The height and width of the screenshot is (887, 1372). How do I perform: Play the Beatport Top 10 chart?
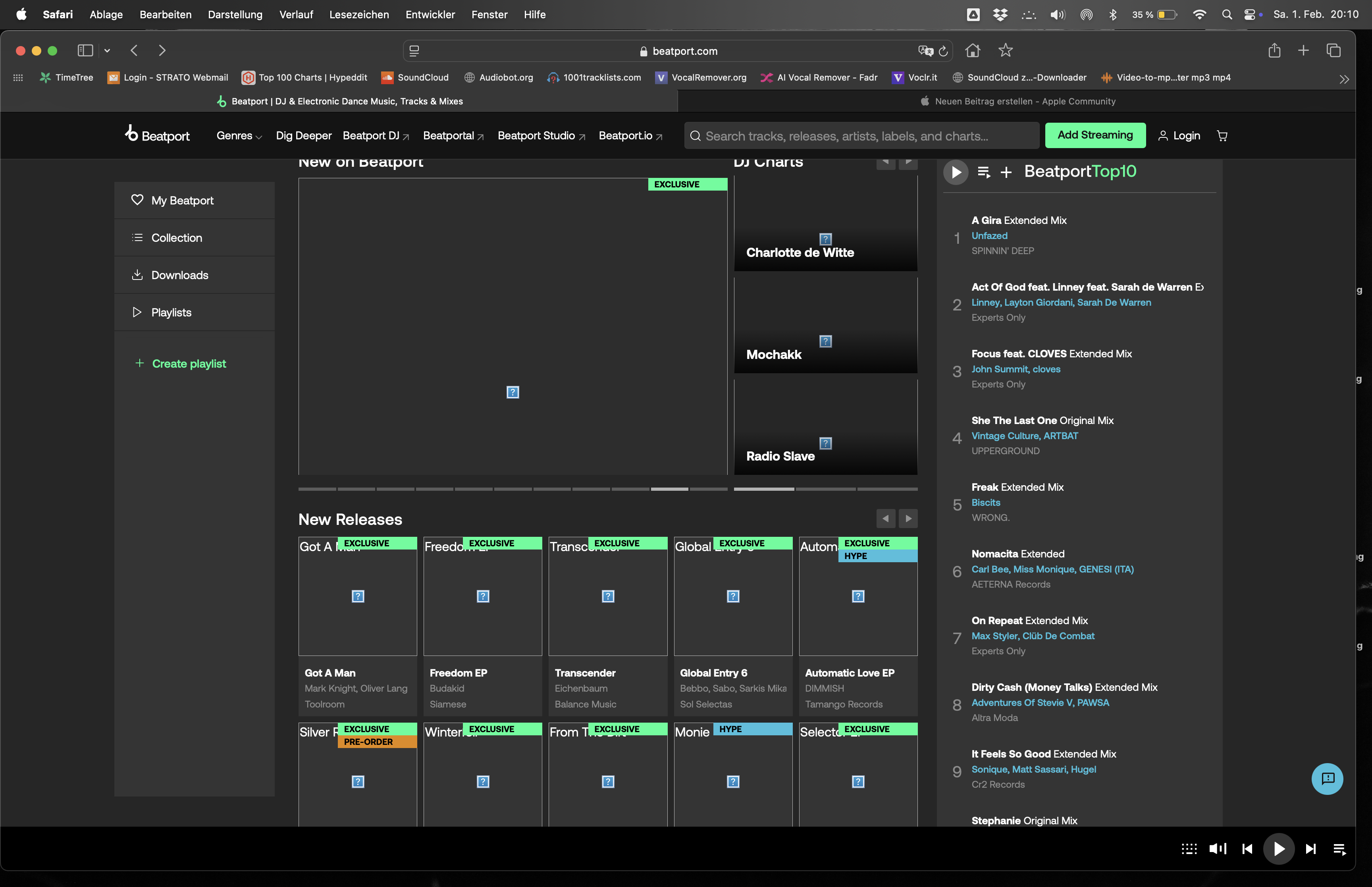pyautogui.click(x=956, y=172)
